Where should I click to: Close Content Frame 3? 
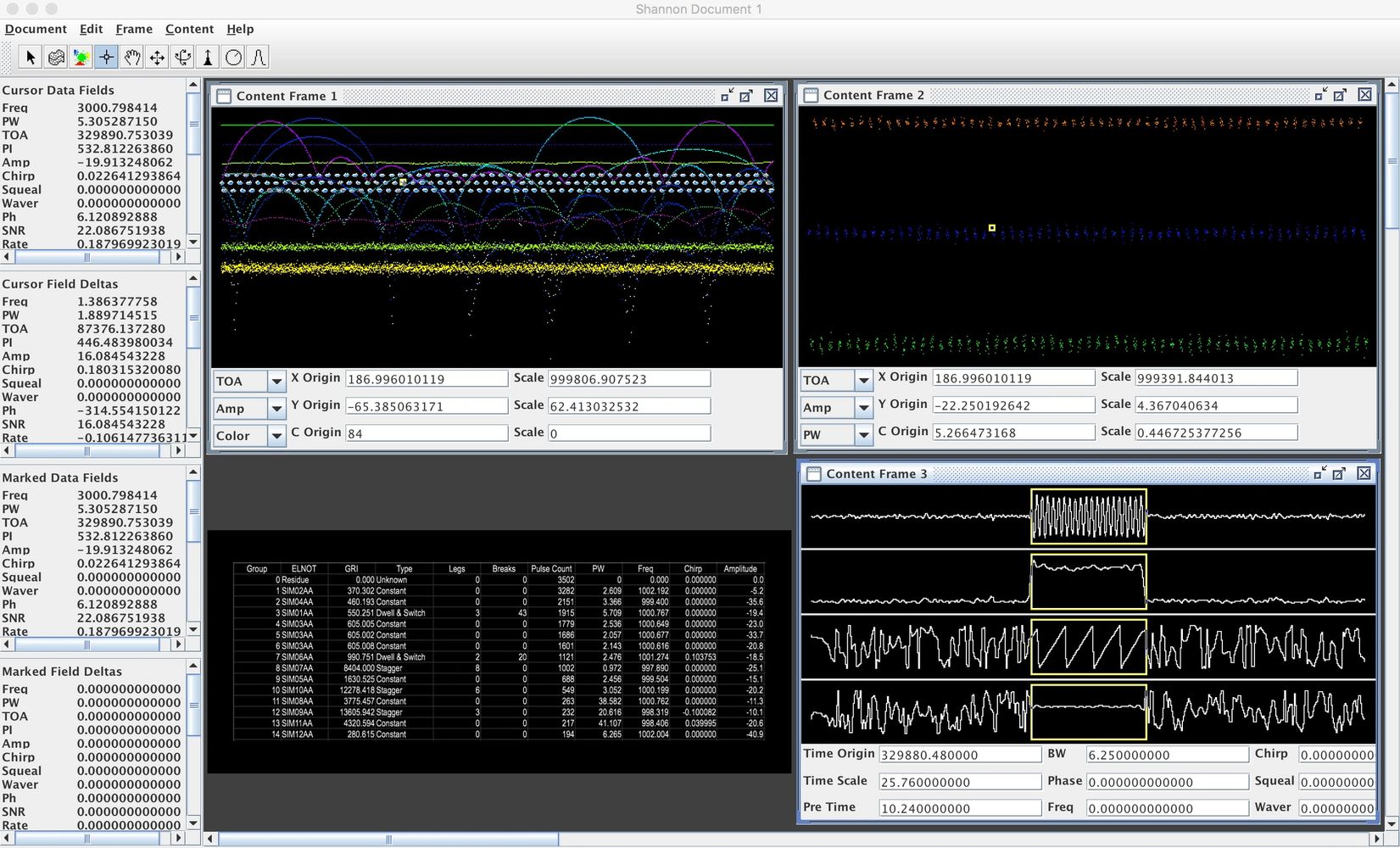[1364, 473]
